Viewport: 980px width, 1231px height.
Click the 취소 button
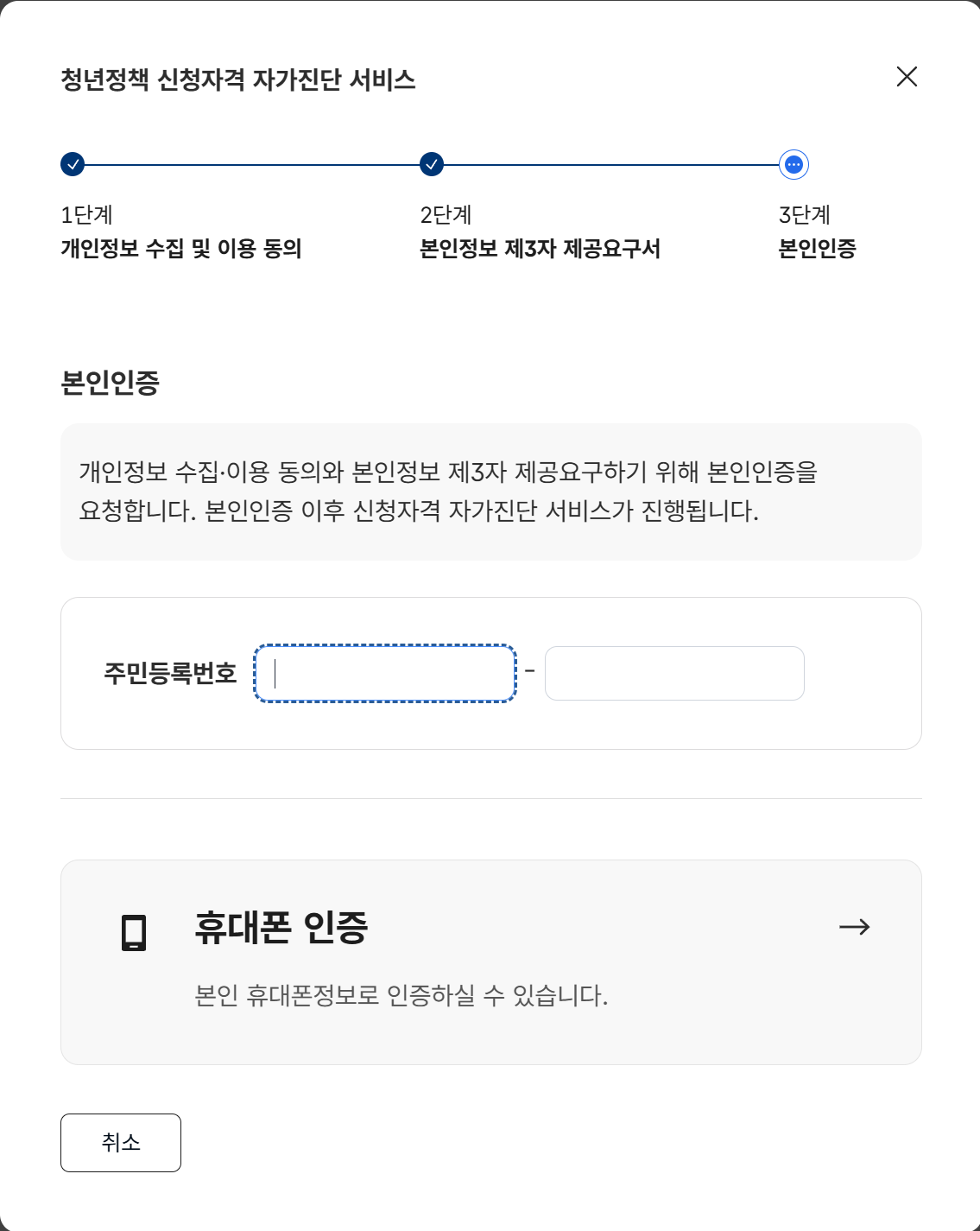pyautogui.click(x=121, y=1143)
